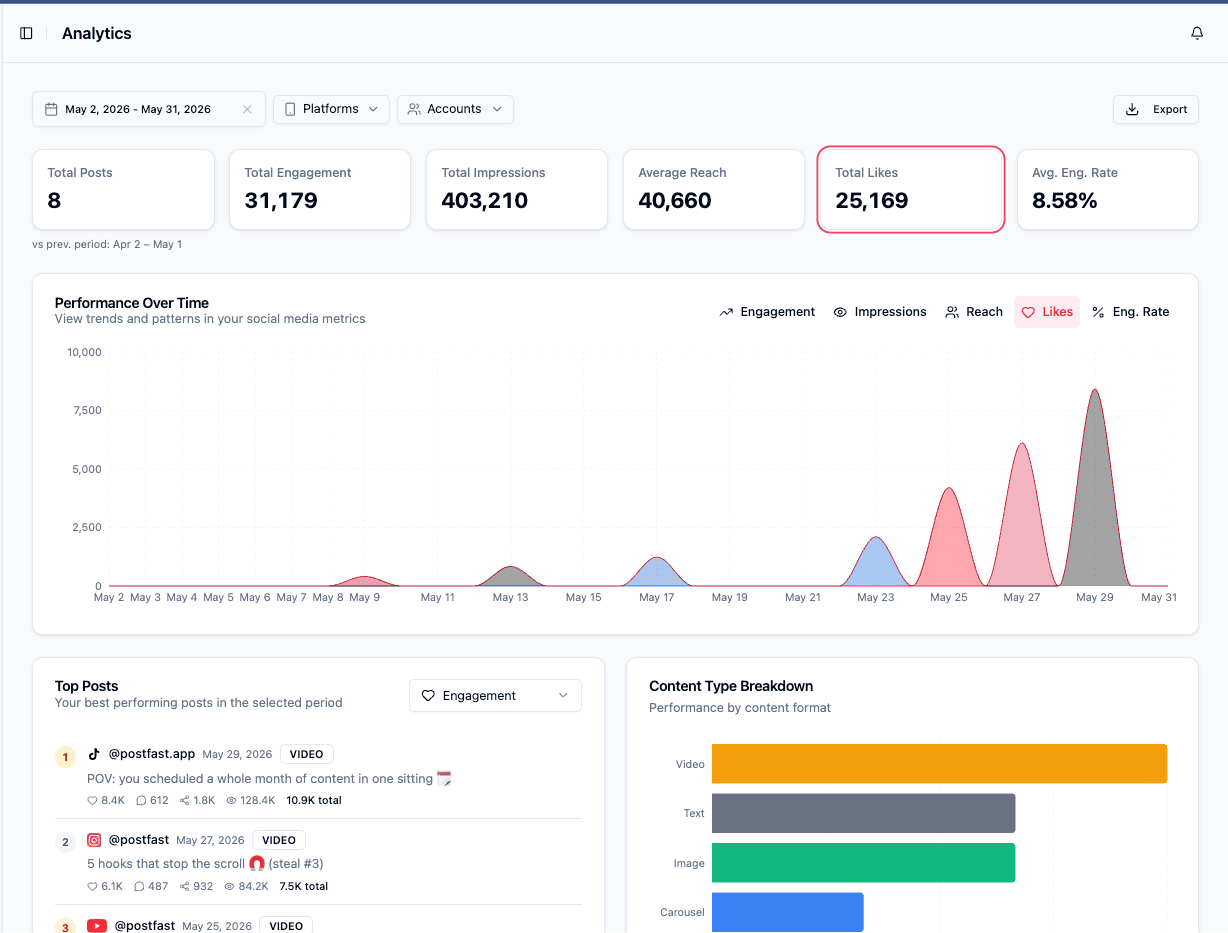This screenshot has height=933, width=1228.
Task: Open the Accounts dropdown
Action: (455, 109)
